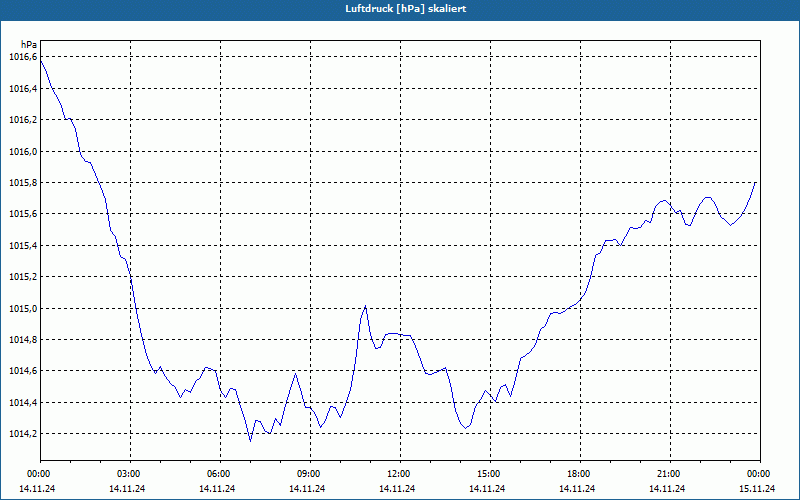
Task: Select the 14.11.24 date under 21:00
Action: pyautogui.click(x=667, y=488)
